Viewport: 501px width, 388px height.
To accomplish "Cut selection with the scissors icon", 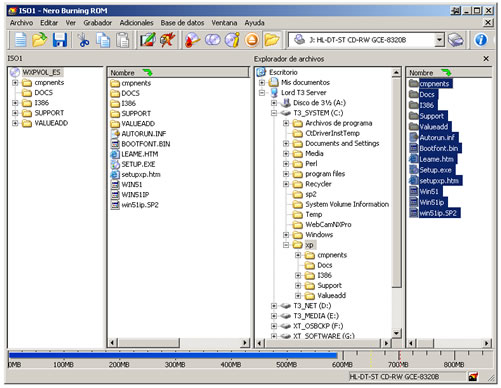I will tap(83, 40).
